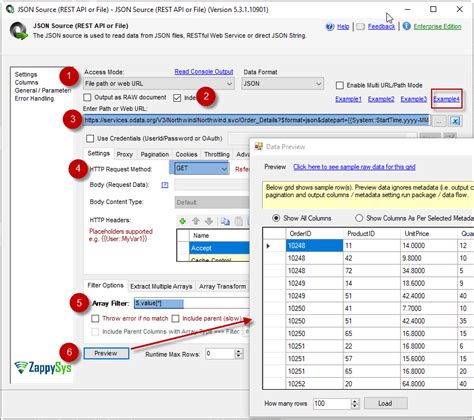Open the Body Content Type dropdown

[x=212, y=202]
